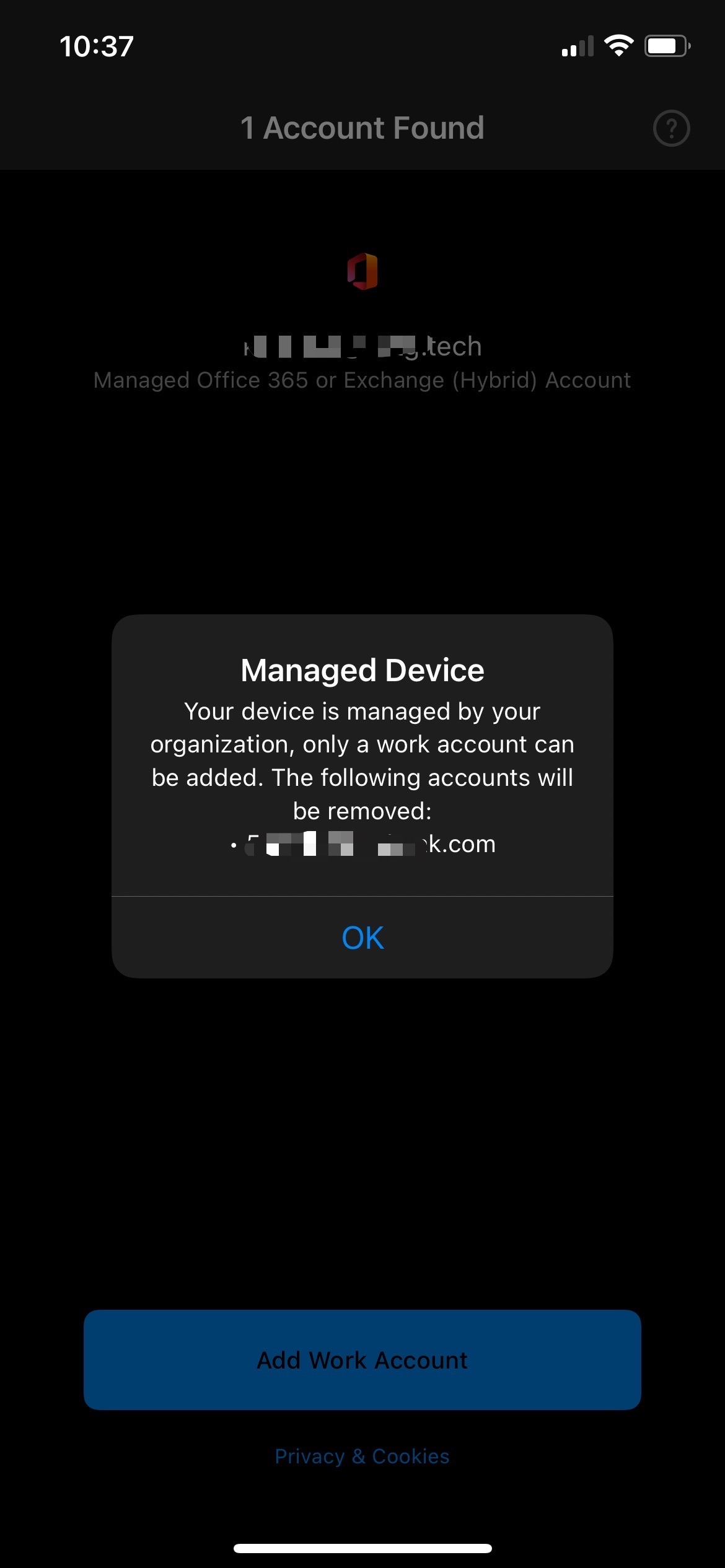725x1568 pixels.
Task: Tap the 'only a work account can' line
Action: pyautogui.click(x=439, y=744)
